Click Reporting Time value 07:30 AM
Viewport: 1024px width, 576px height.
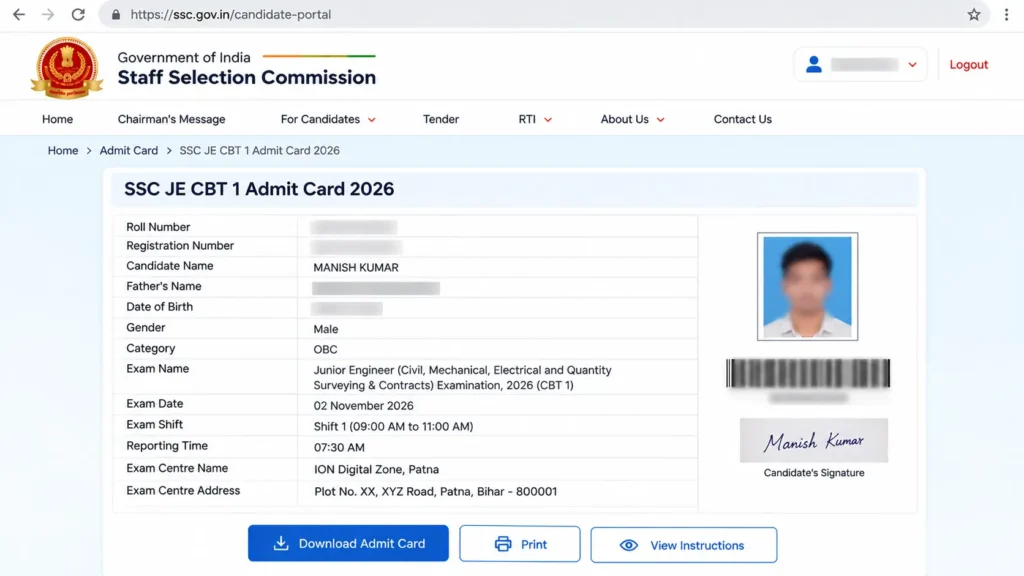click(x=339, y=447)
